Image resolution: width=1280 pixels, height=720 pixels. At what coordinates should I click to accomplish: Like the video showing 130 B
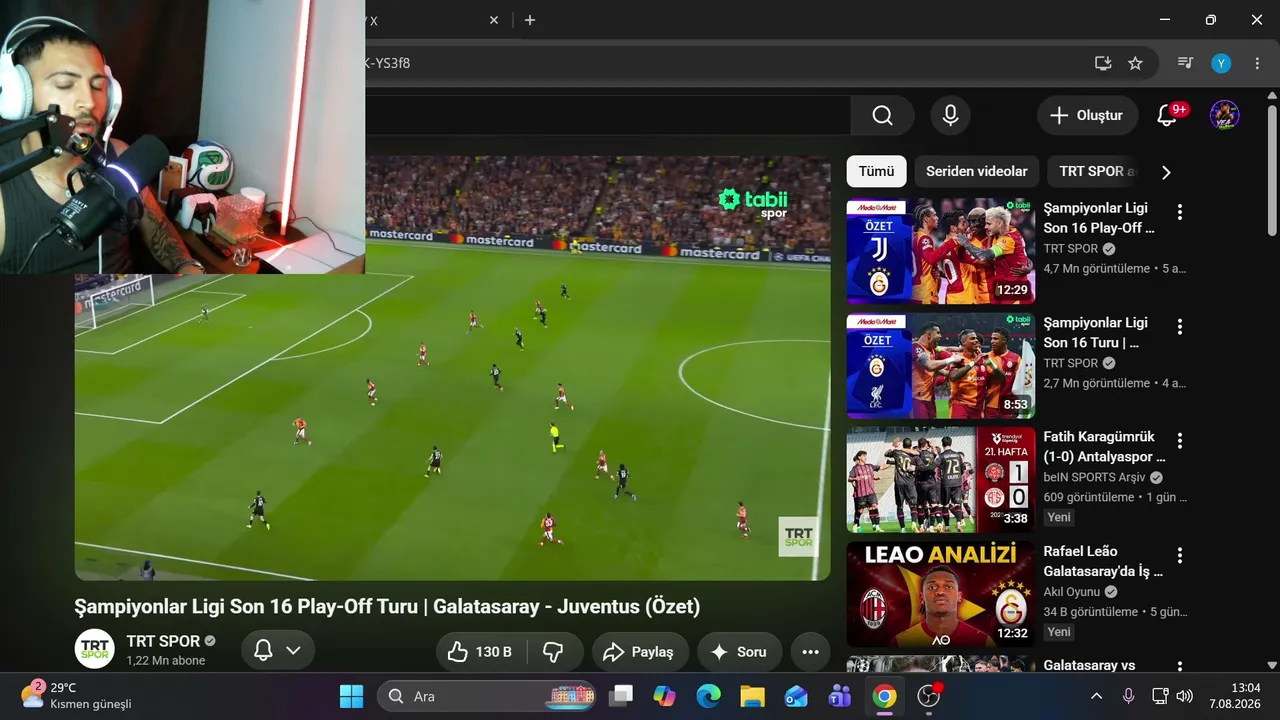[480, 652]
